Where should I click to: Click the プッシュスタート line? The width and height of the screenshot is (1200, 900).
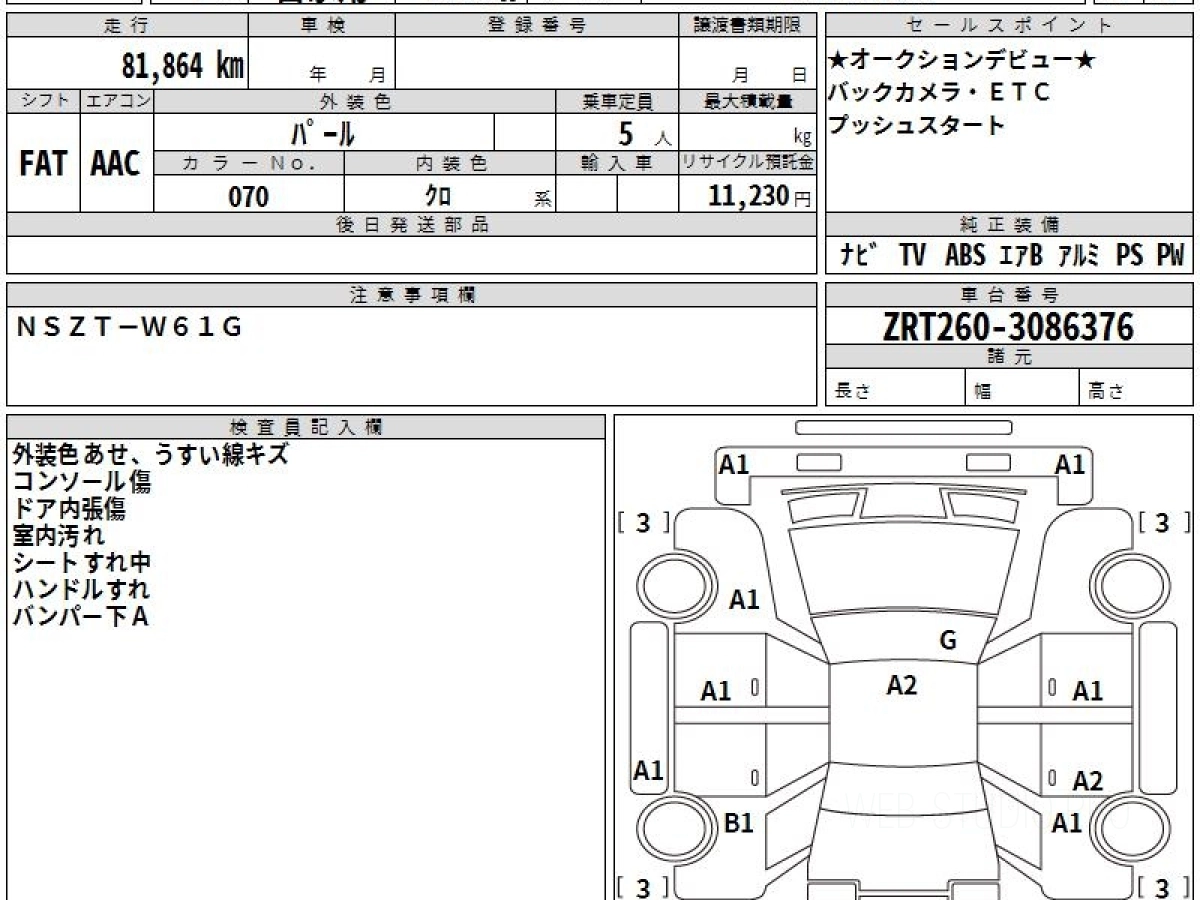click(x=916, y=125)
